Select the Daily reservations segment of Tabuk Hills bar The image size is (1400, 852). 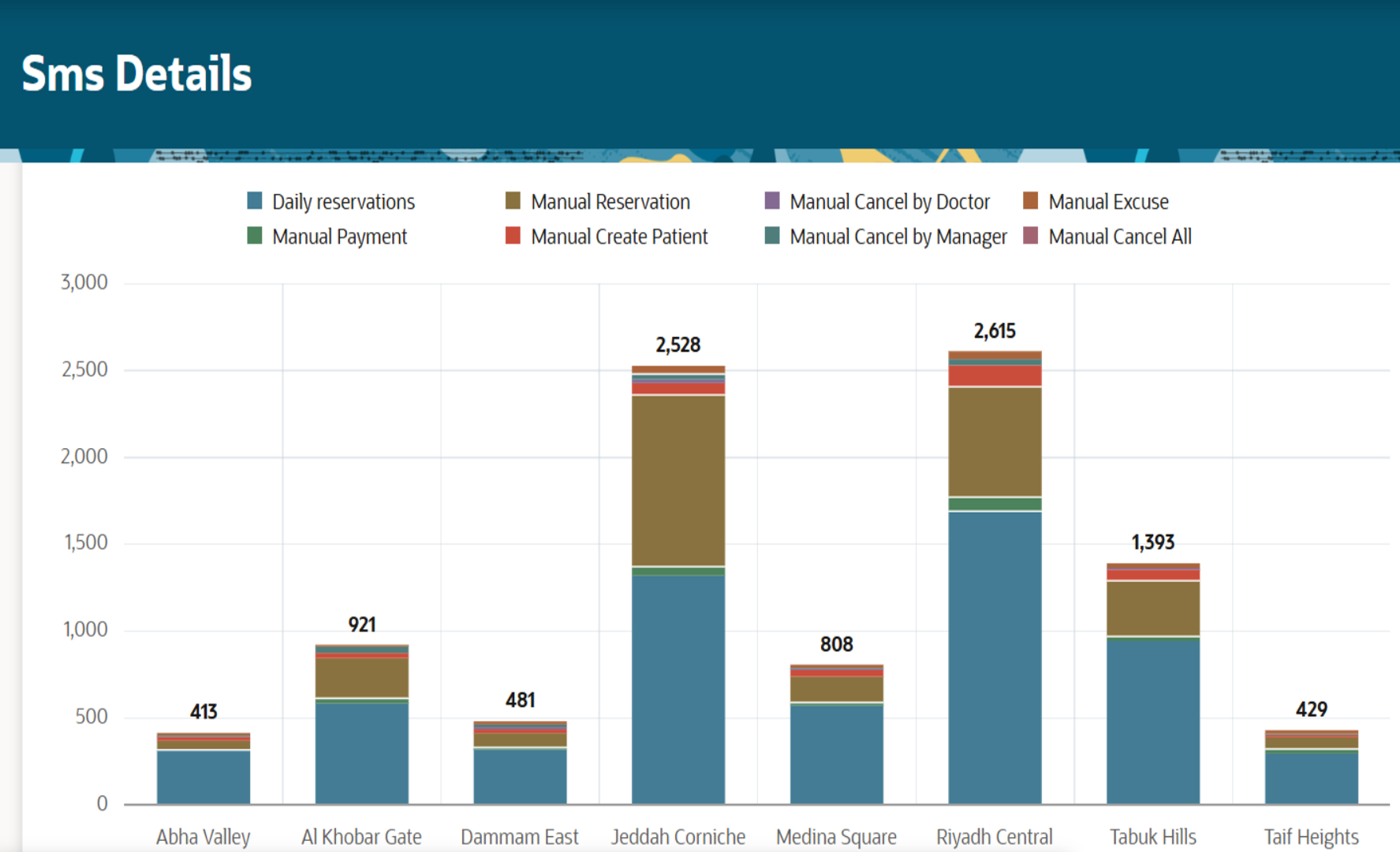(x=1152, y=721)
